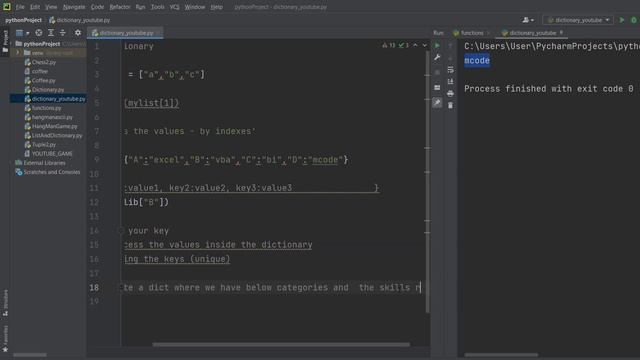Open the View menu
Viewport: 640px width, 360px height.
pos(51,7)
